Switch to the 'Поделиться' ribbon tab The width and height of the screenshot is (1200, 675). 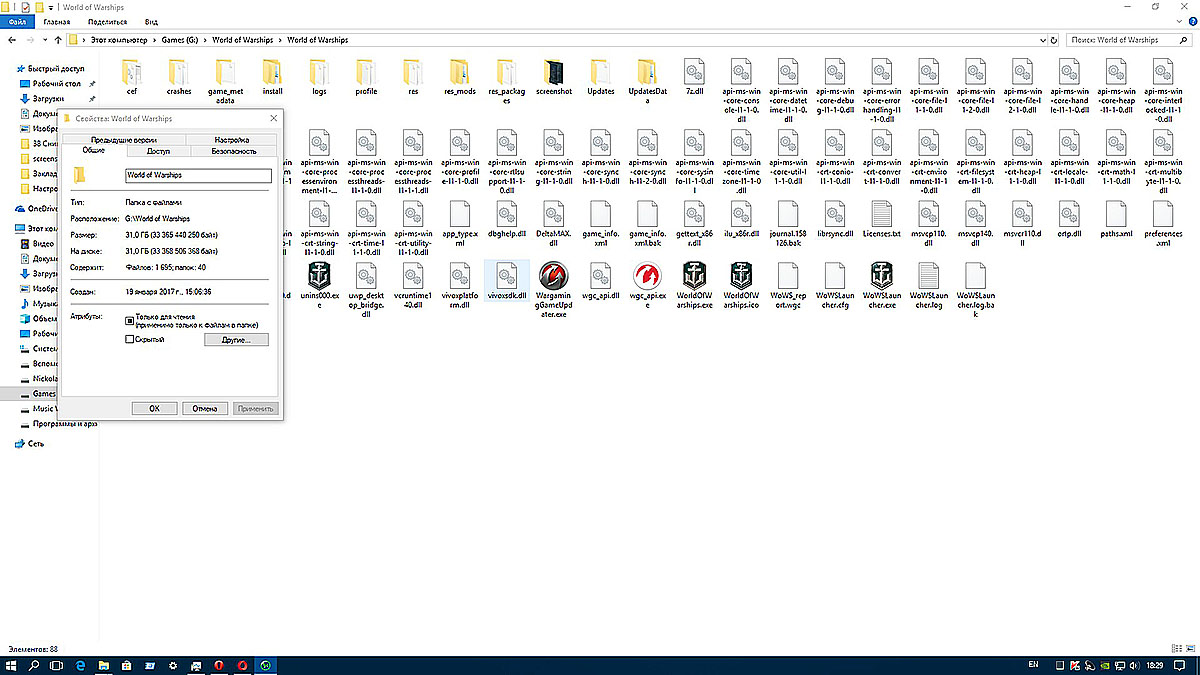tap(107, 21)
